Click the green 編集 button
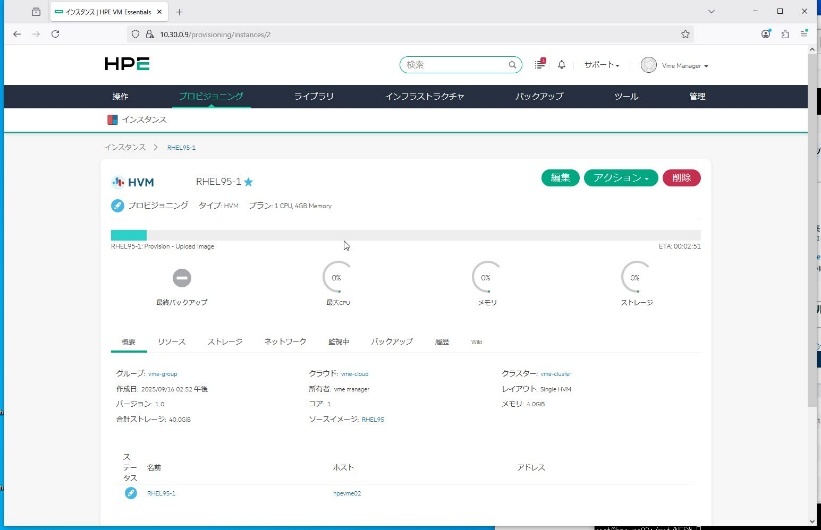 (560, 178)
